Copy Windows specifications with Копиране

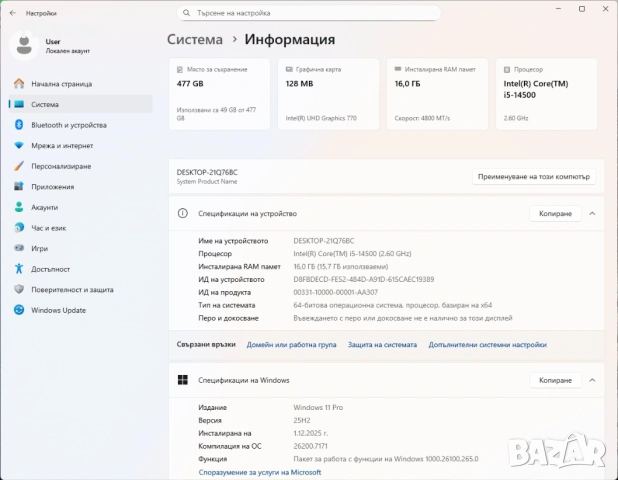coord(555,380)
